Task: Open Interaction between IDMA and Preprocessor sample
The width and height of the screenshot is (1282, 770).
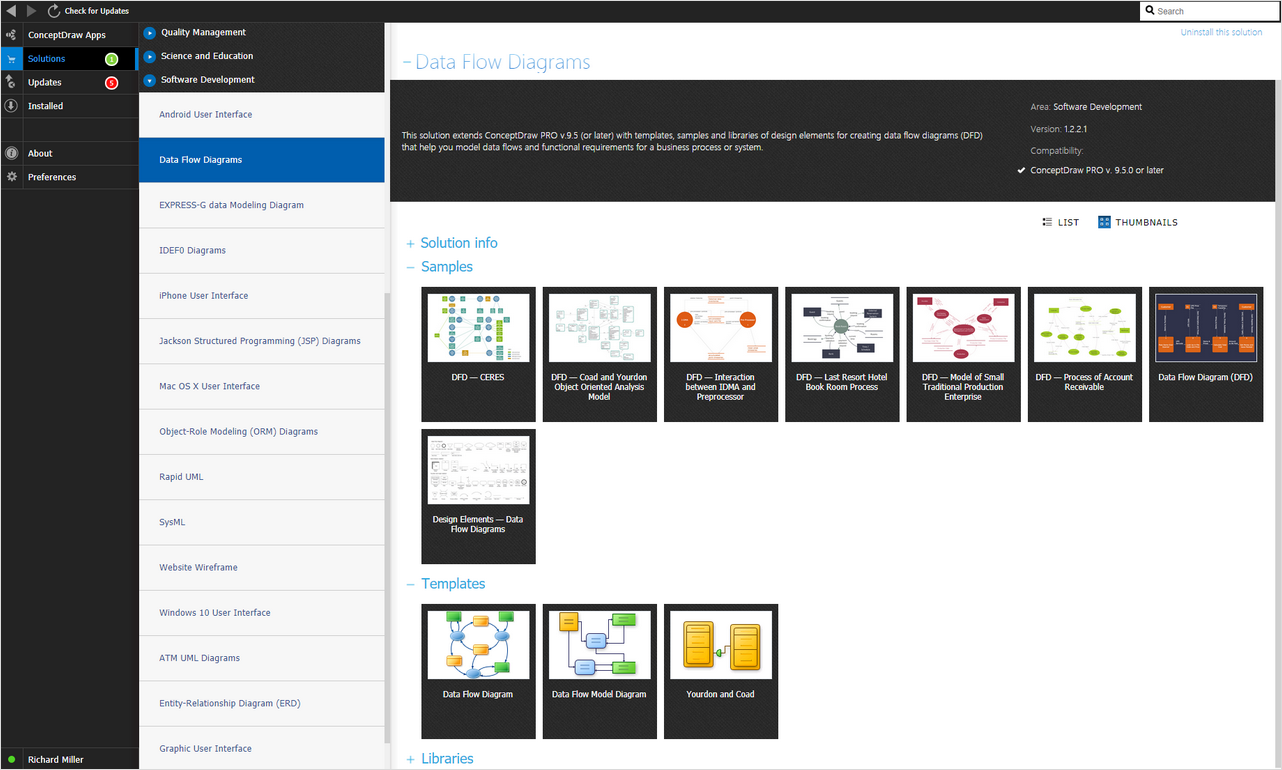Action: 721,354
